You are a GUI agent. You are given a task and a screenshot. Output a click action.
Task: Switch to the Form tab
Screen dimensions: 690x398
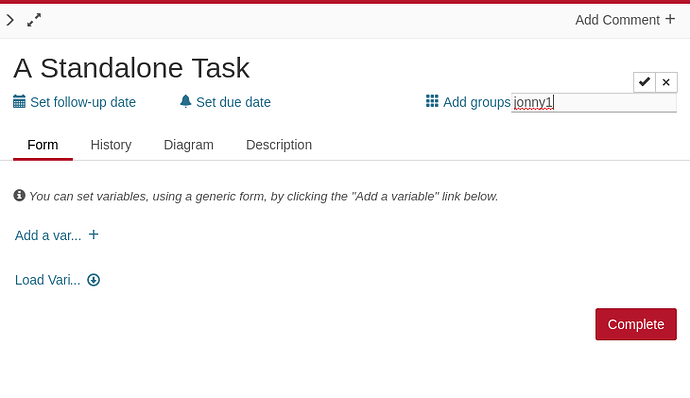43,145
